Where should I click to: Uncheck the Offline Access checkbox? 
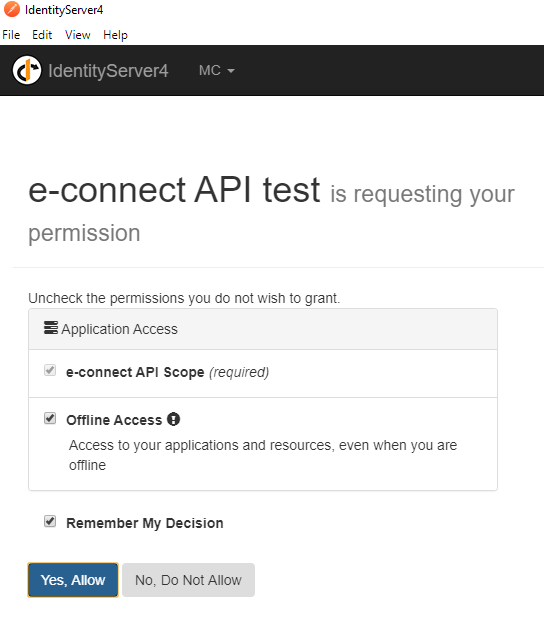[x=50, y=419]
